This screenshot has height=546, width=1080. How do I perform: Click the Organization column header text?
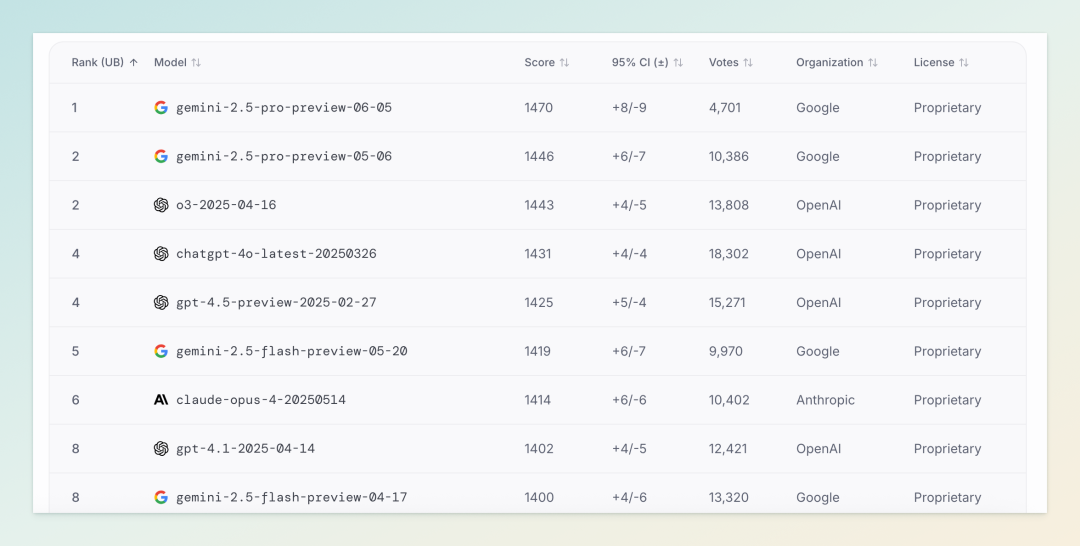pyautogui.click(x=829, y=63)
